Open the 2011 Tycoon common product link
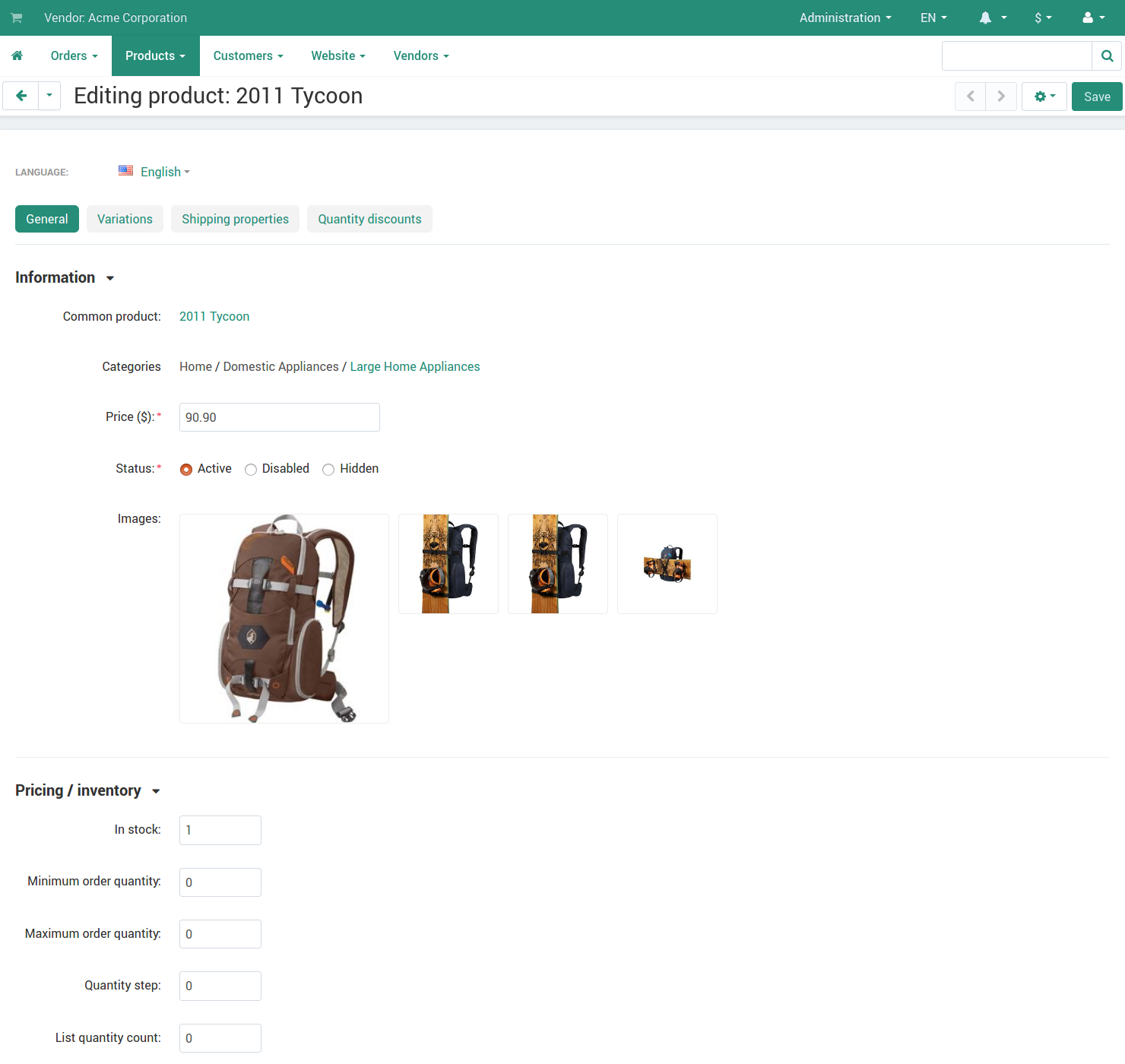 pyautogui.click(x=214, y=316)
